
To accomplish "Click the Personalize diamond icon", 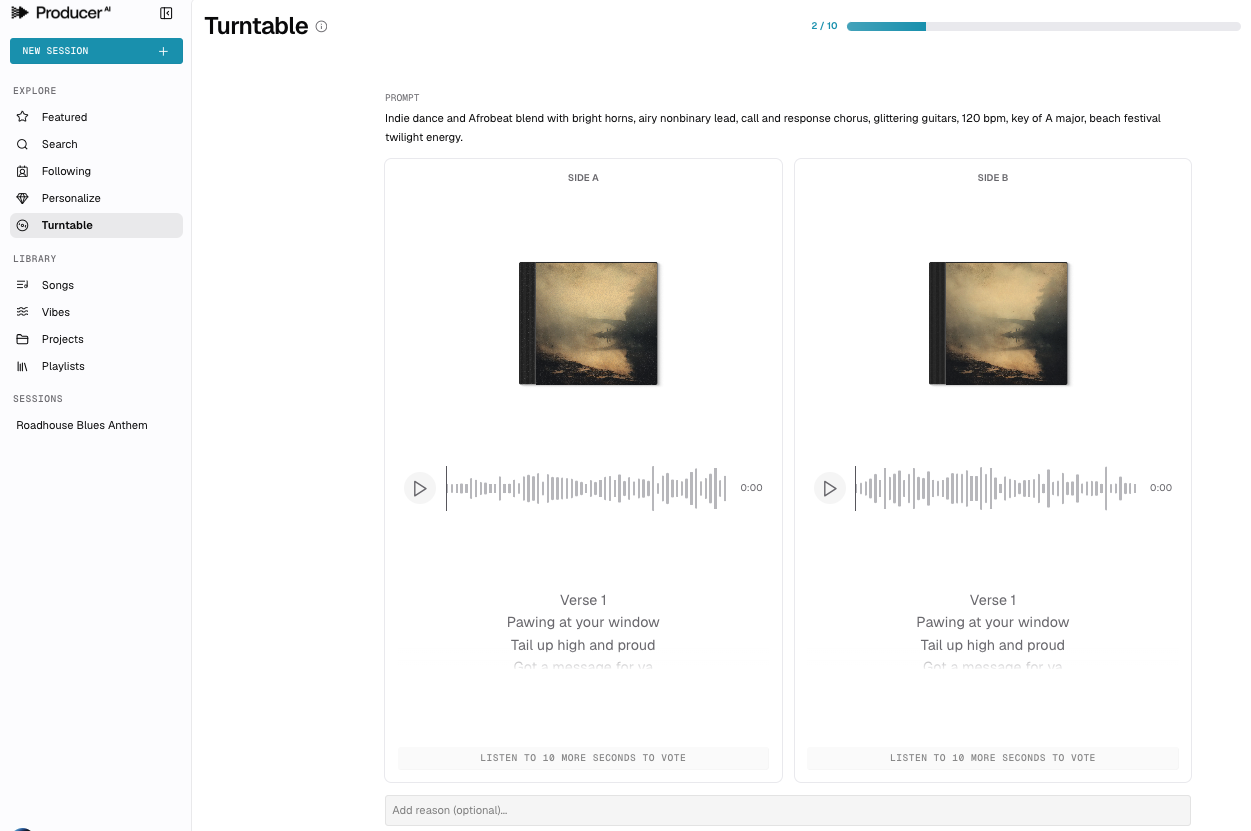I will pyautogui.click(x=23, y=198).
